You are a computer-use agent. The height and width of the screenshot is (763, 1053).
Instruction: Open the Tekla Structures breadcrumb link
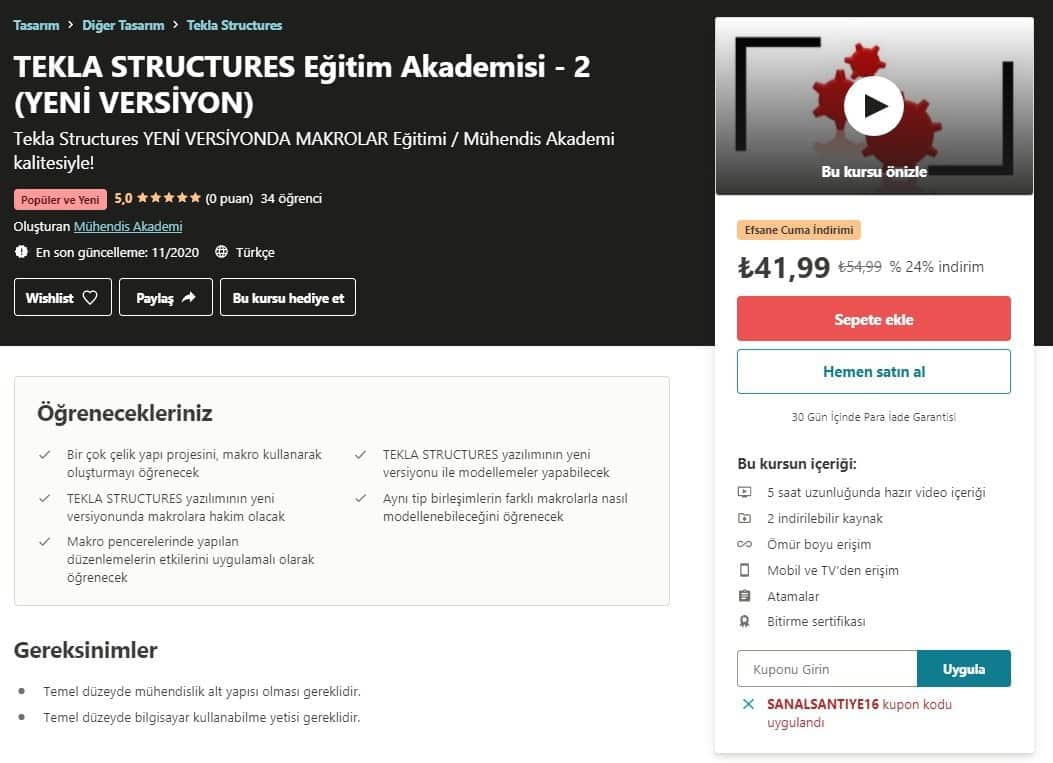(x=234, y=25)
